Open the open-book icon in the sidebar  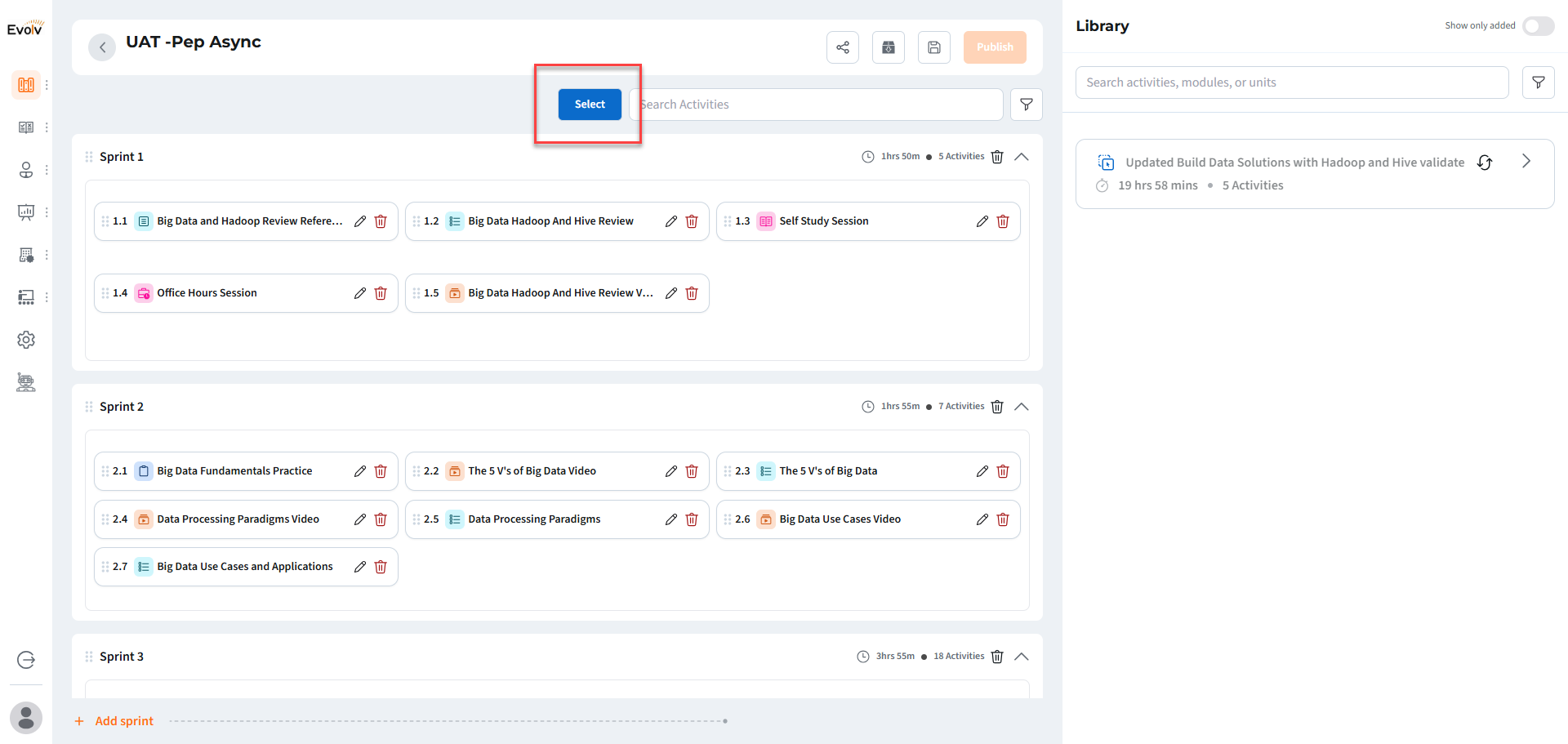click(26, 127)
